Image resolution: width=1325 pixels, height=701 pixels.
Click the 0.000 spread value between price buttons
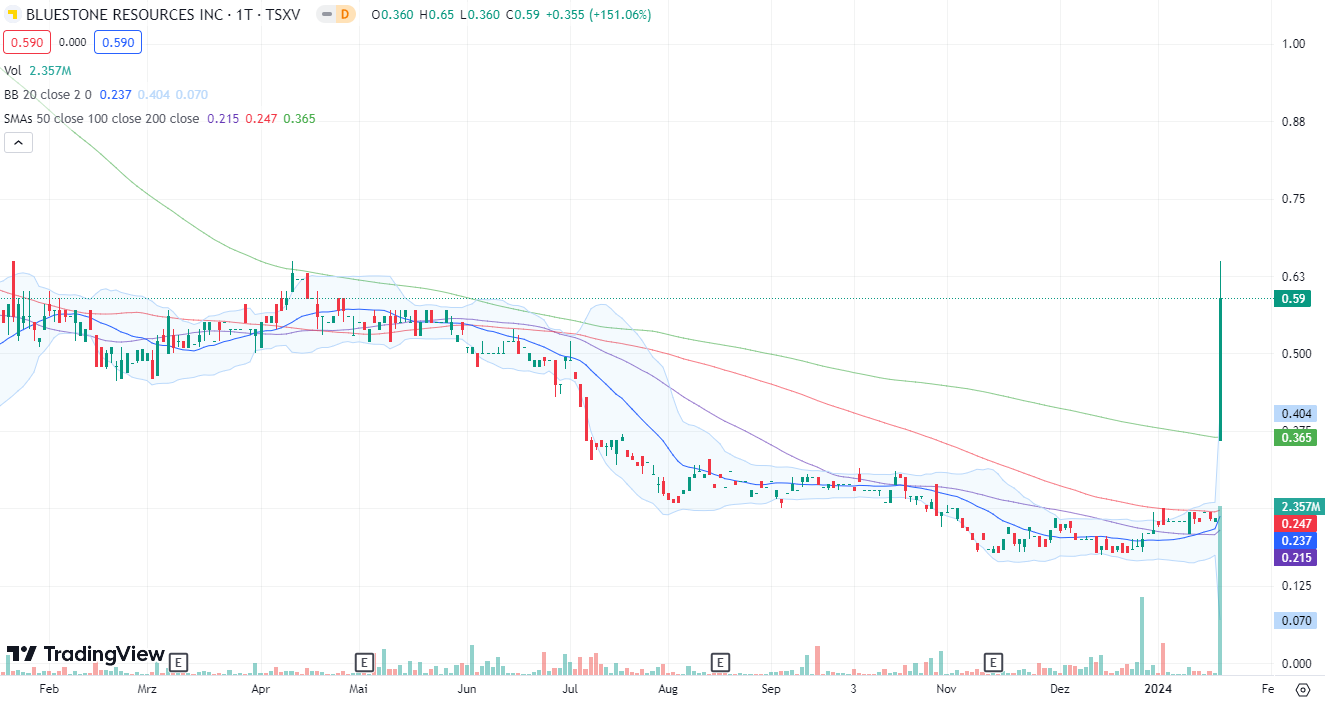(72, 42)
